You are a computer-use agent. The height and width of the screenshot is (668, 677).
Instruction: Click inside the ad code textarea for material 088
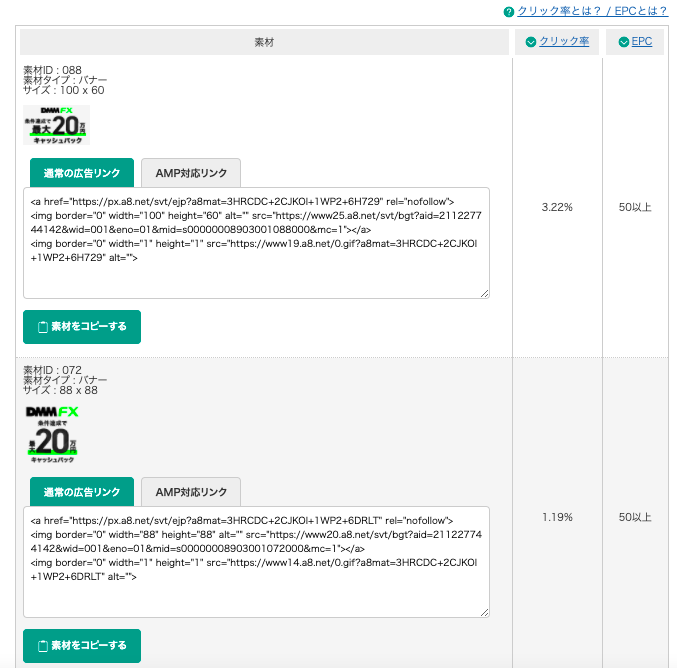(x=256, y=242)
